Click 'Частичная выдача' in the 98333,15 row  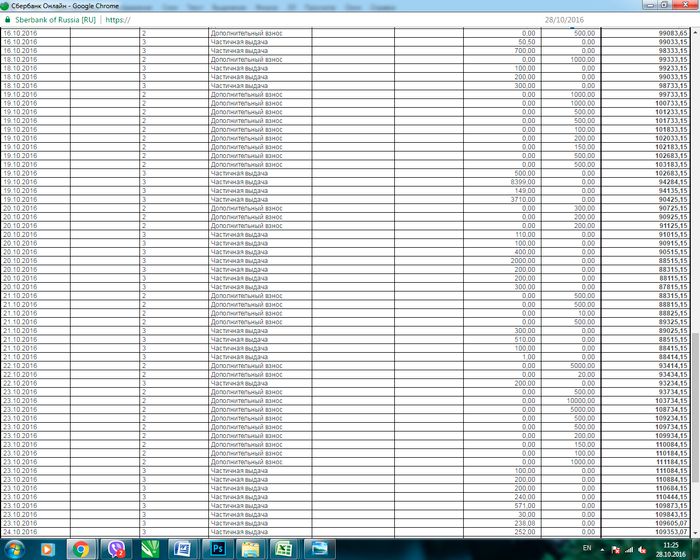coord(239,50)
